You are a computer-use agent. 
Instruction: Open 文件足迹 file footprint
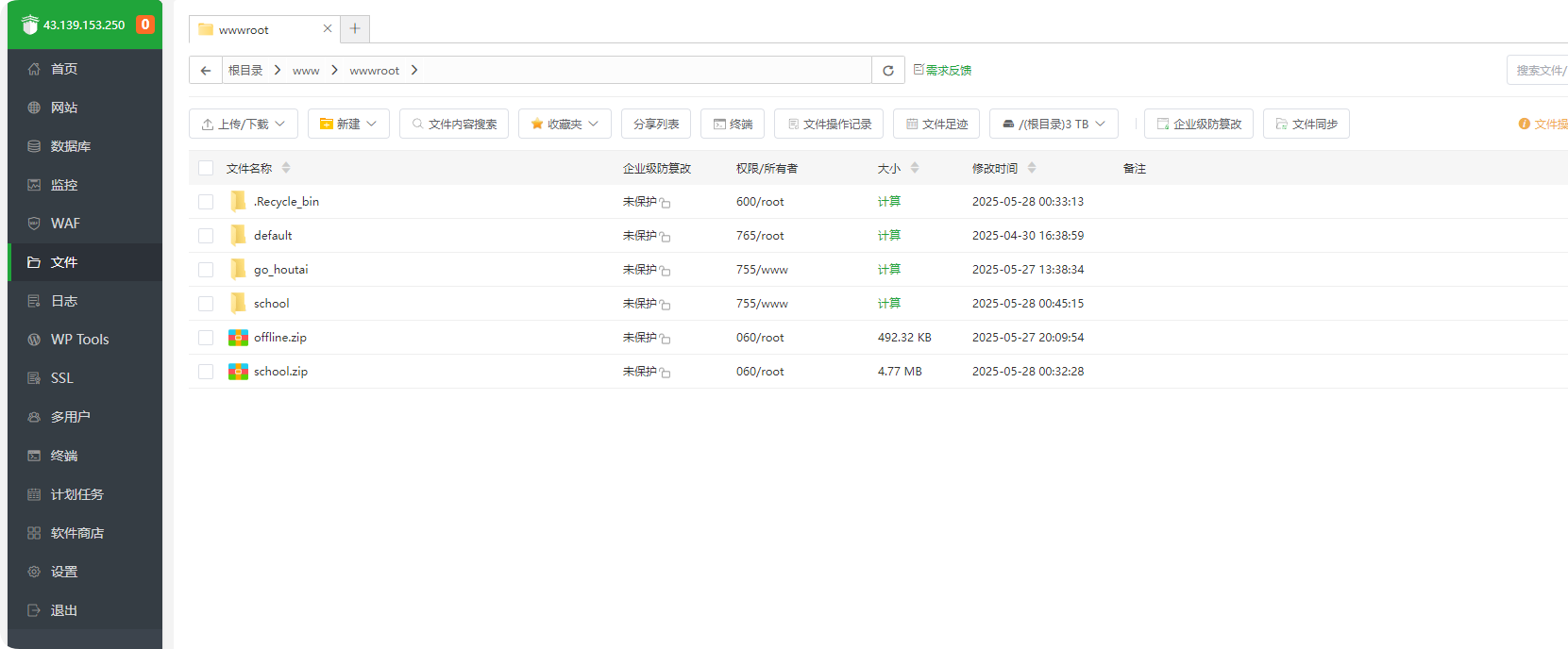936,124
